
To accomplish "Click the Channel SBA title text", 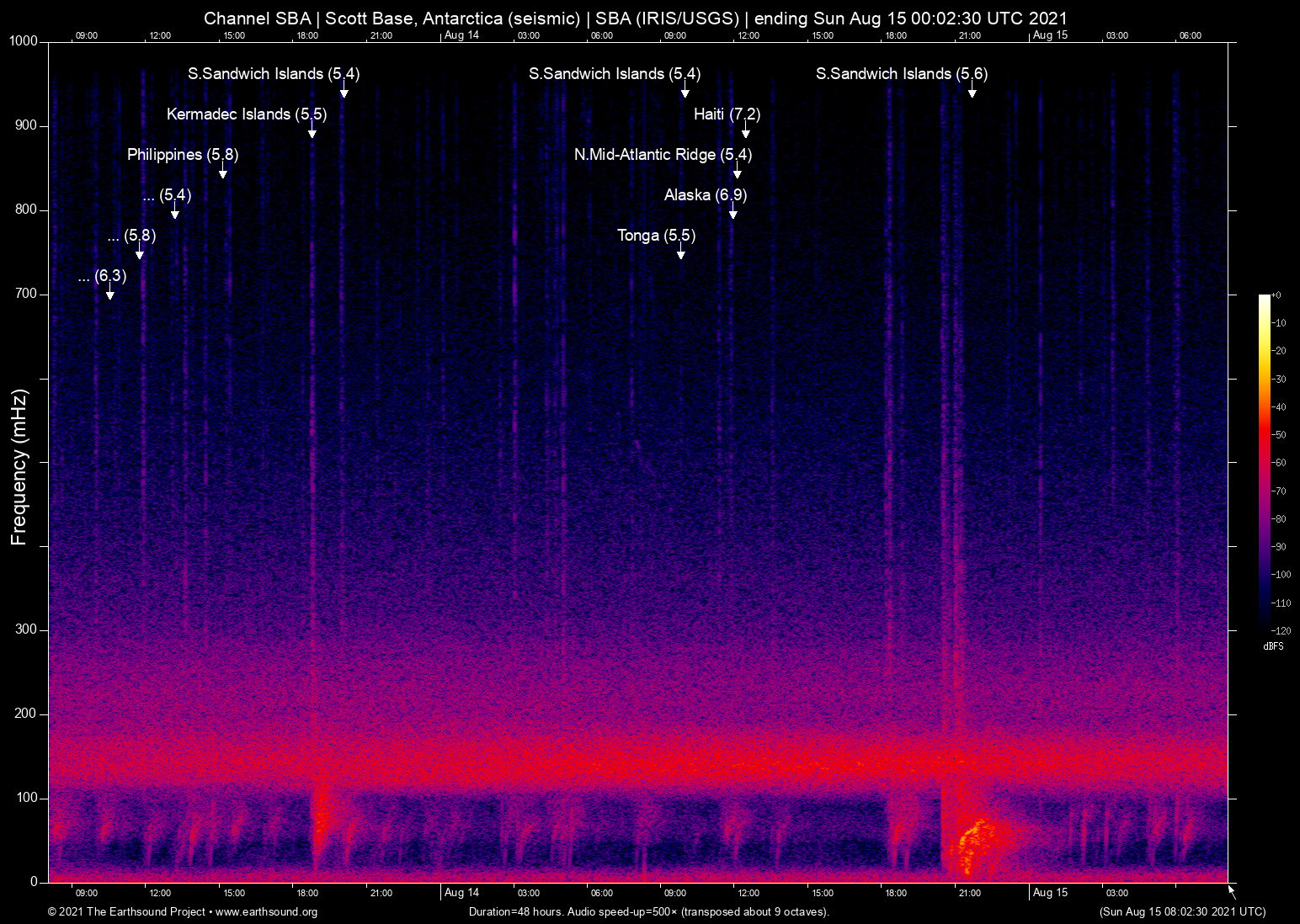I will pos(635,19).
